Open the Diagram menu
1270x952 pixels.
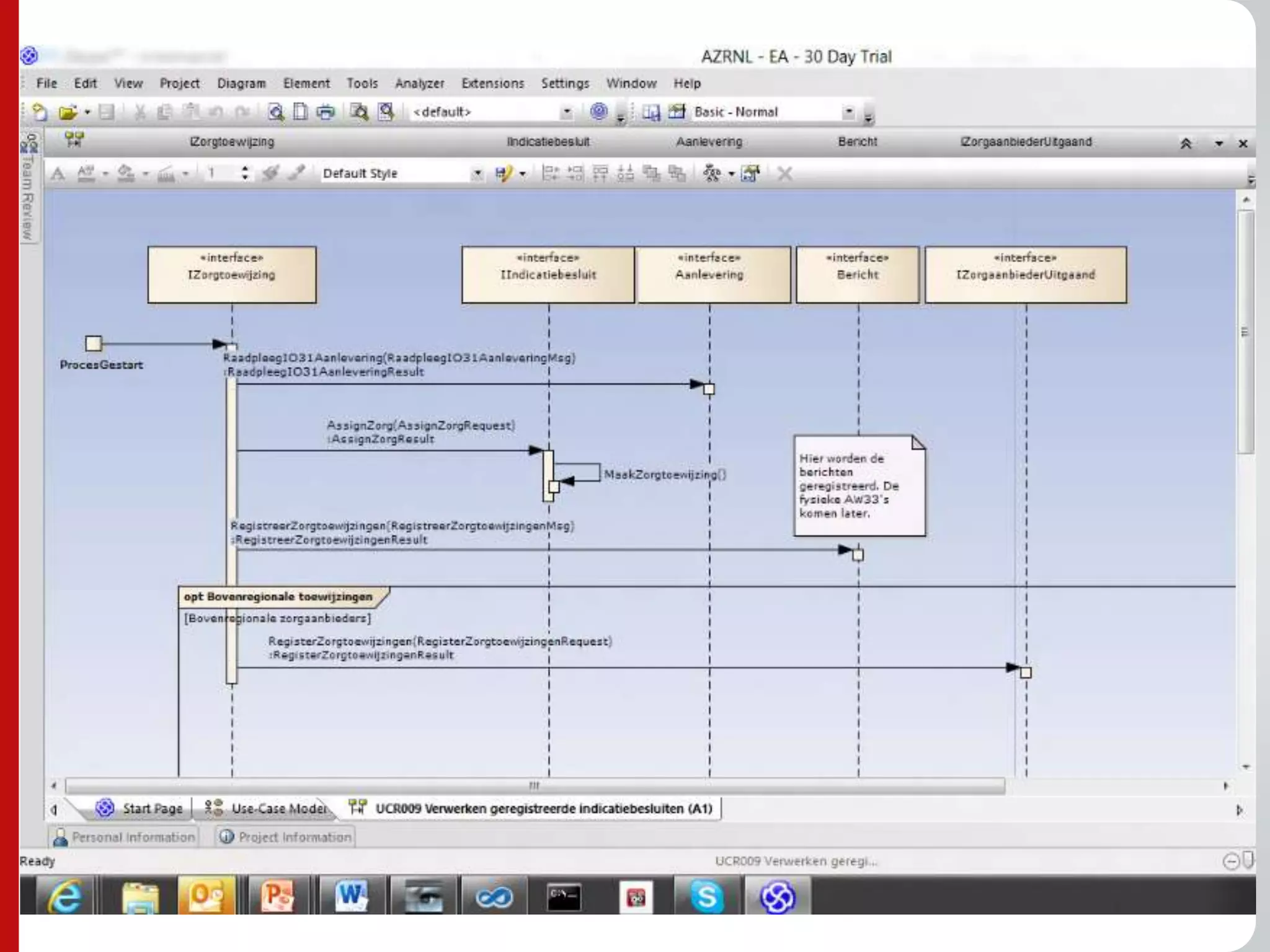tap(241, 84)
